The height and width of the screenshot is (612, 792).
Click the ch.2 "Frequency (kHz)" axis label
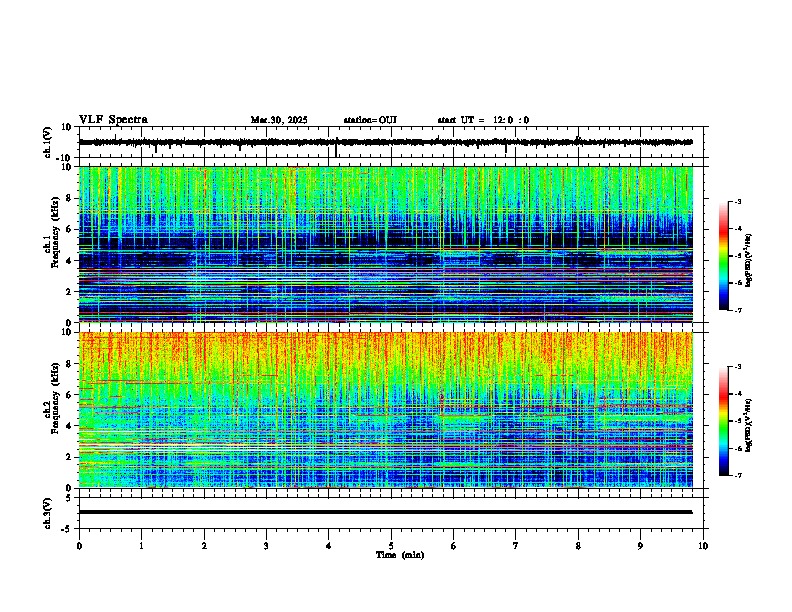point(55,398)
